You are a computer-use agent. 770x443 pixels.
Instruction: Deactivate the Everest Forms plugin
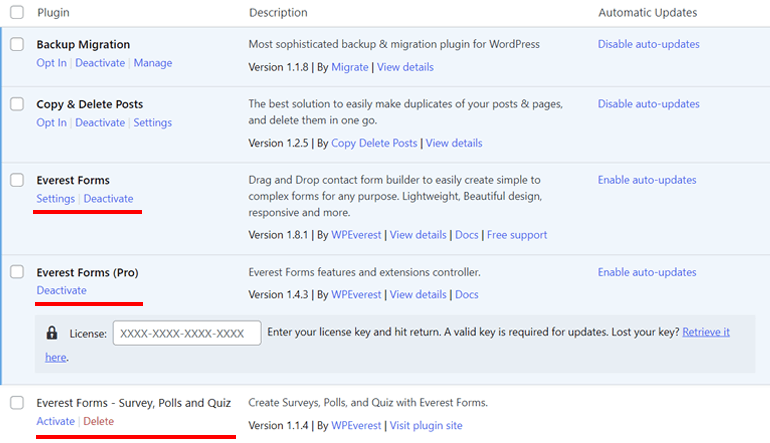[x=108, y=199]
